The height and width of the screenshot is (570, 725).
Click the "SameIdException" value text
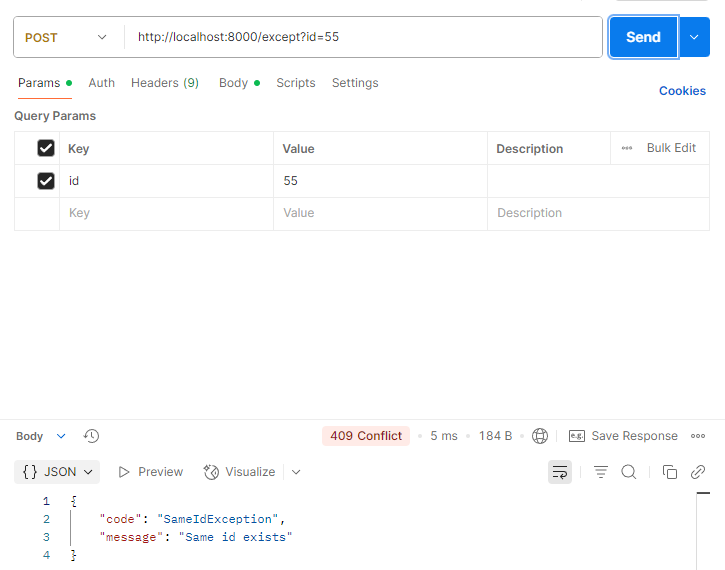pyautogui.click(x=217, y=519)
